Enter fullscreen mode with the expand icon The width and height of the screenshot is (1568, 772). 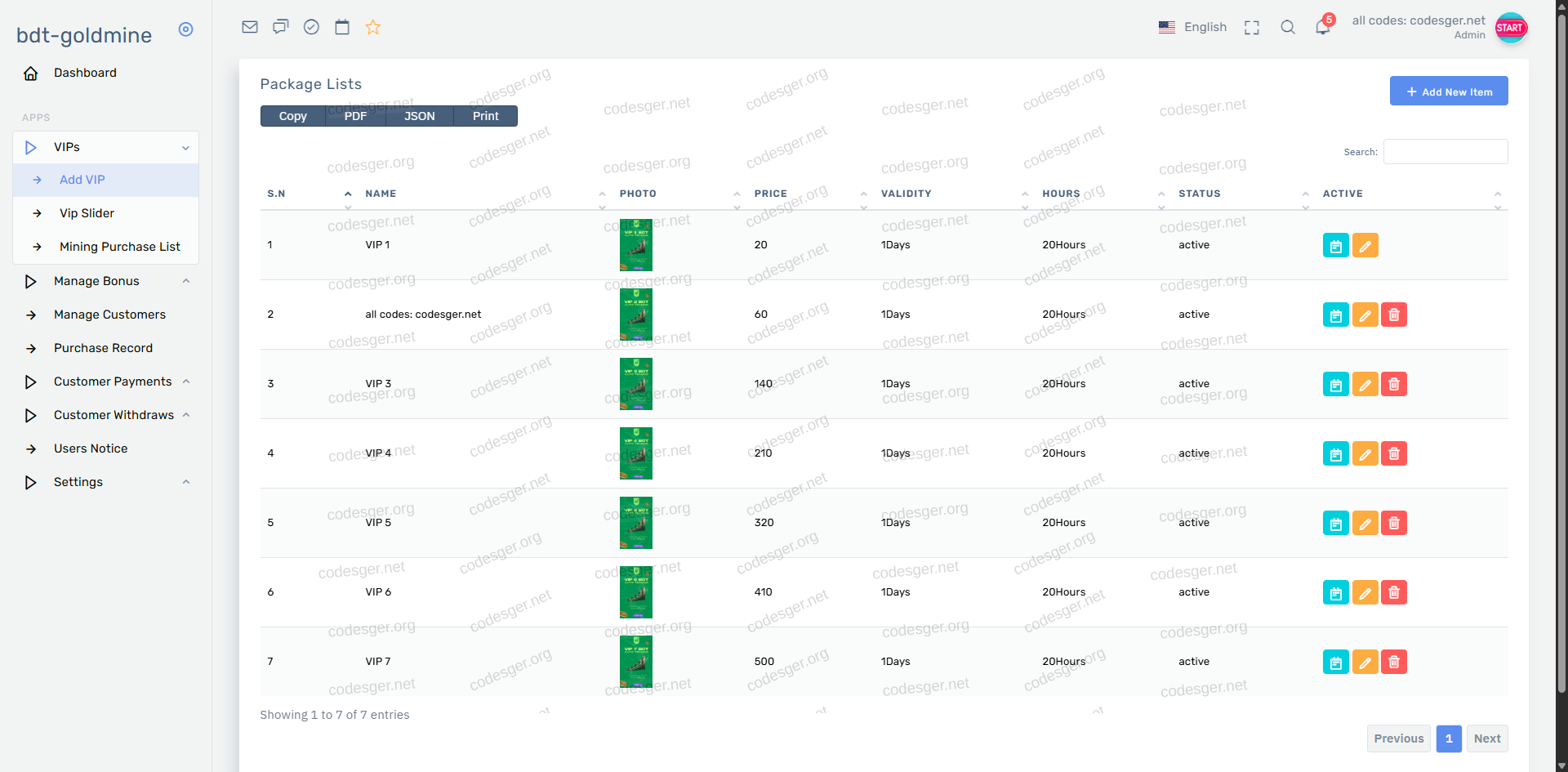1251,28
